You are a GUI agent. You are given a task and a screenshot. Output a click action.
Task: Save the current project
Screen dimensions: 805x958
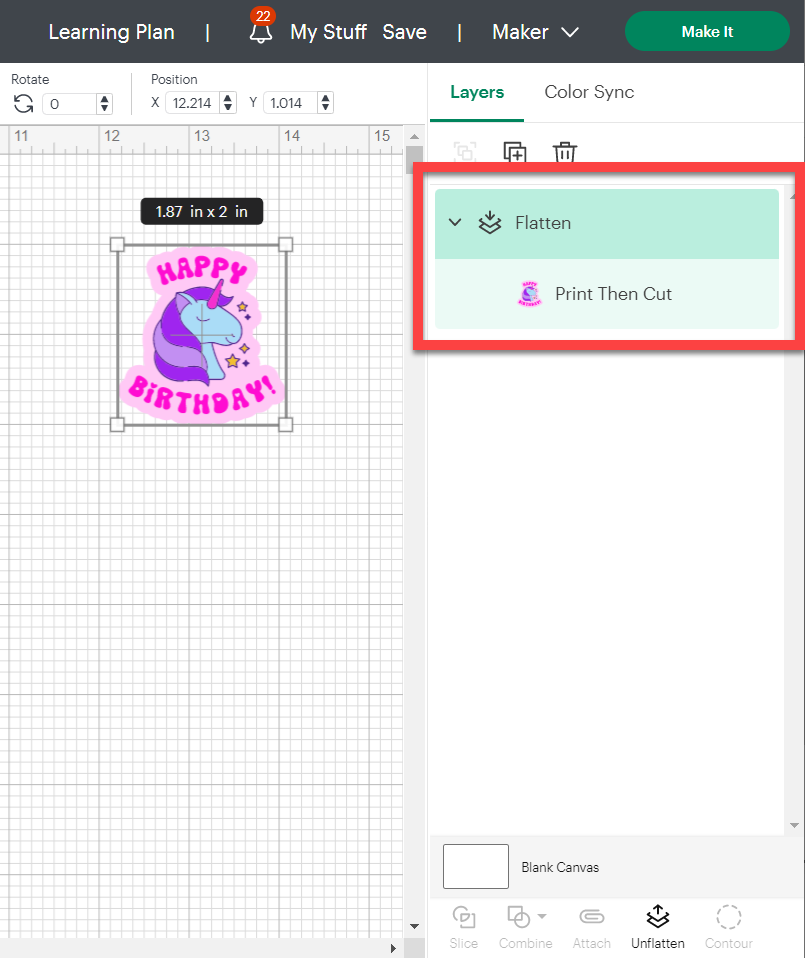coord(404,31)
